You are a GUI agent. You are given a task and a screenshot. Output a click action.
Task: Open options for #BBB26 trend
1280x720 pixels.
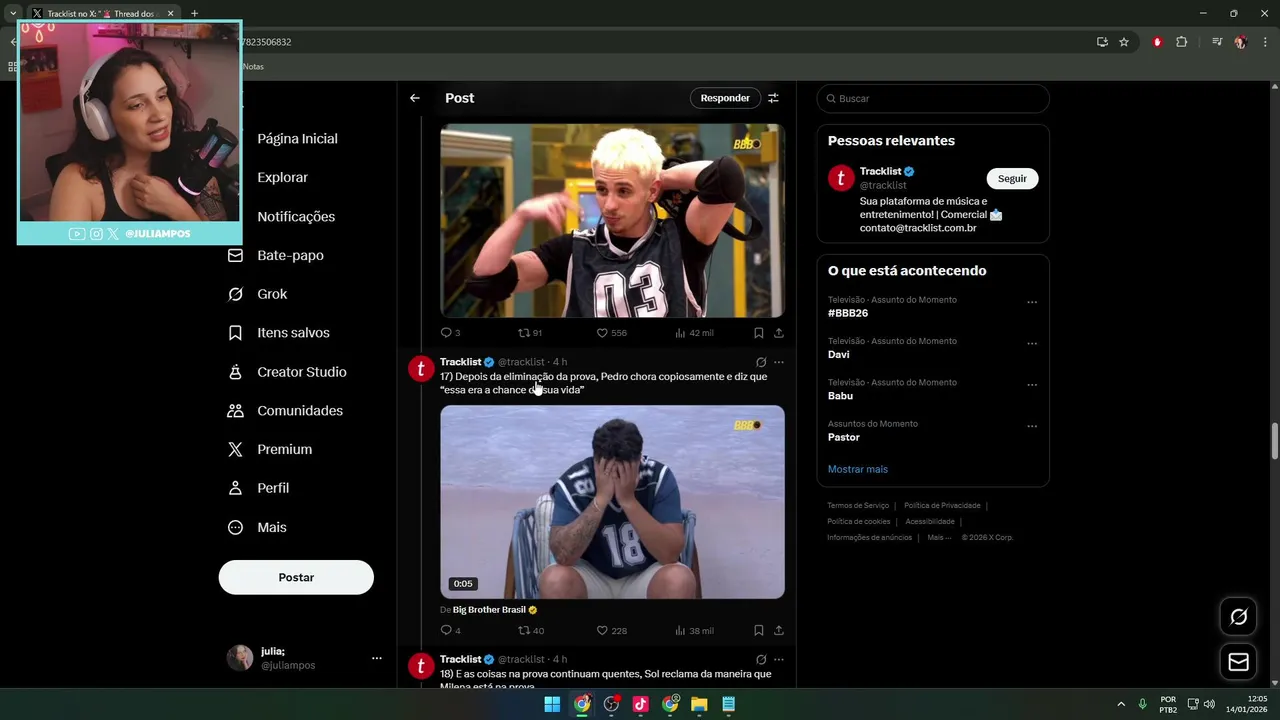click(1032, 302)
